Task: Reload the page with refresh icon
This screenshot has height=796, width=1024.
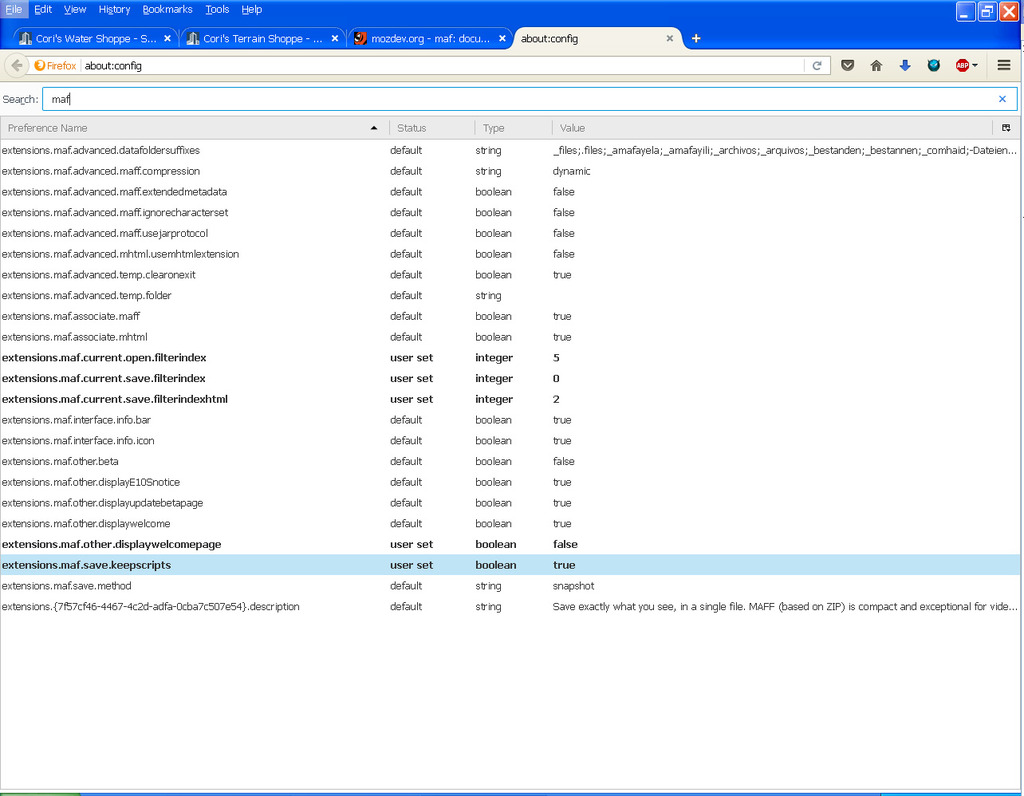Action: coord(817,65)
